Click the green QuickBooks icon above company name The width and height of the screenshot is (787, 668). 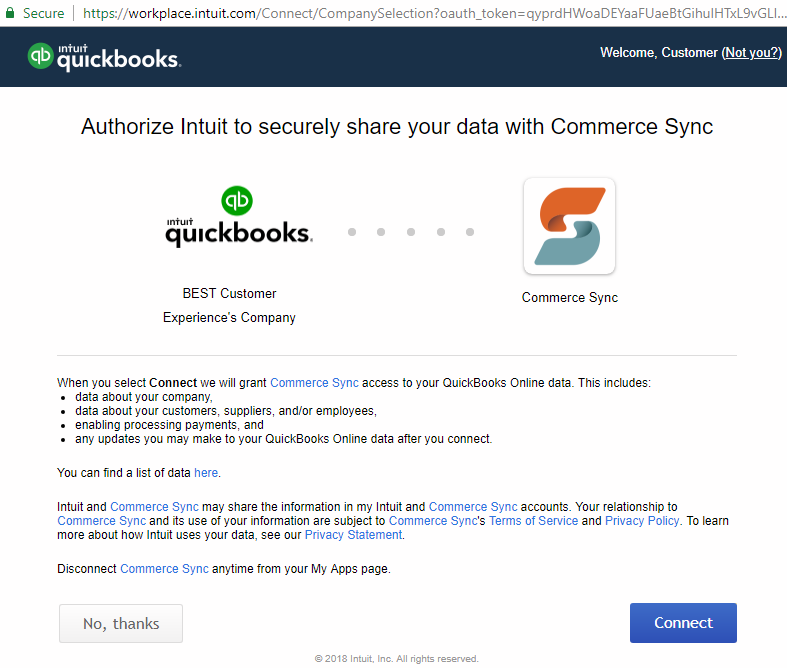point(237,201)
